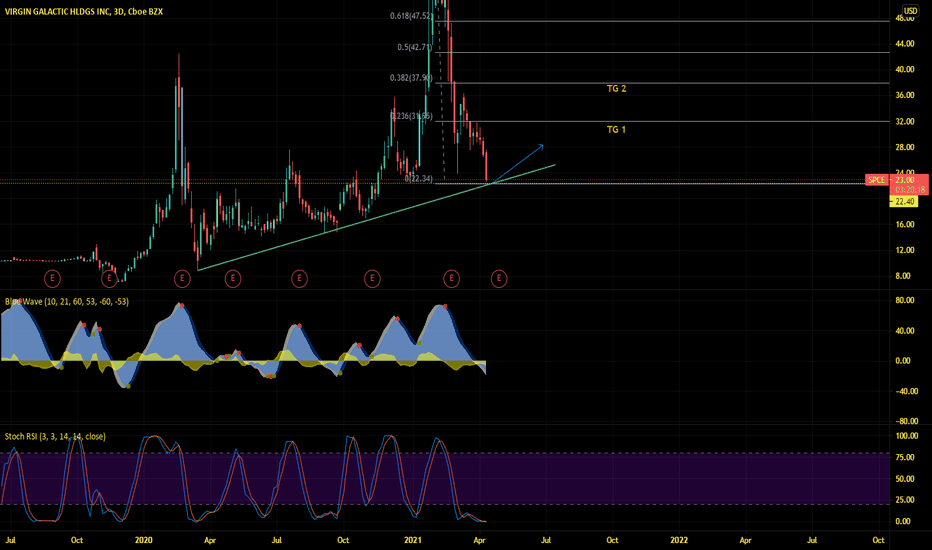Click the red SPCE price tag

click(x=877, y=180)
